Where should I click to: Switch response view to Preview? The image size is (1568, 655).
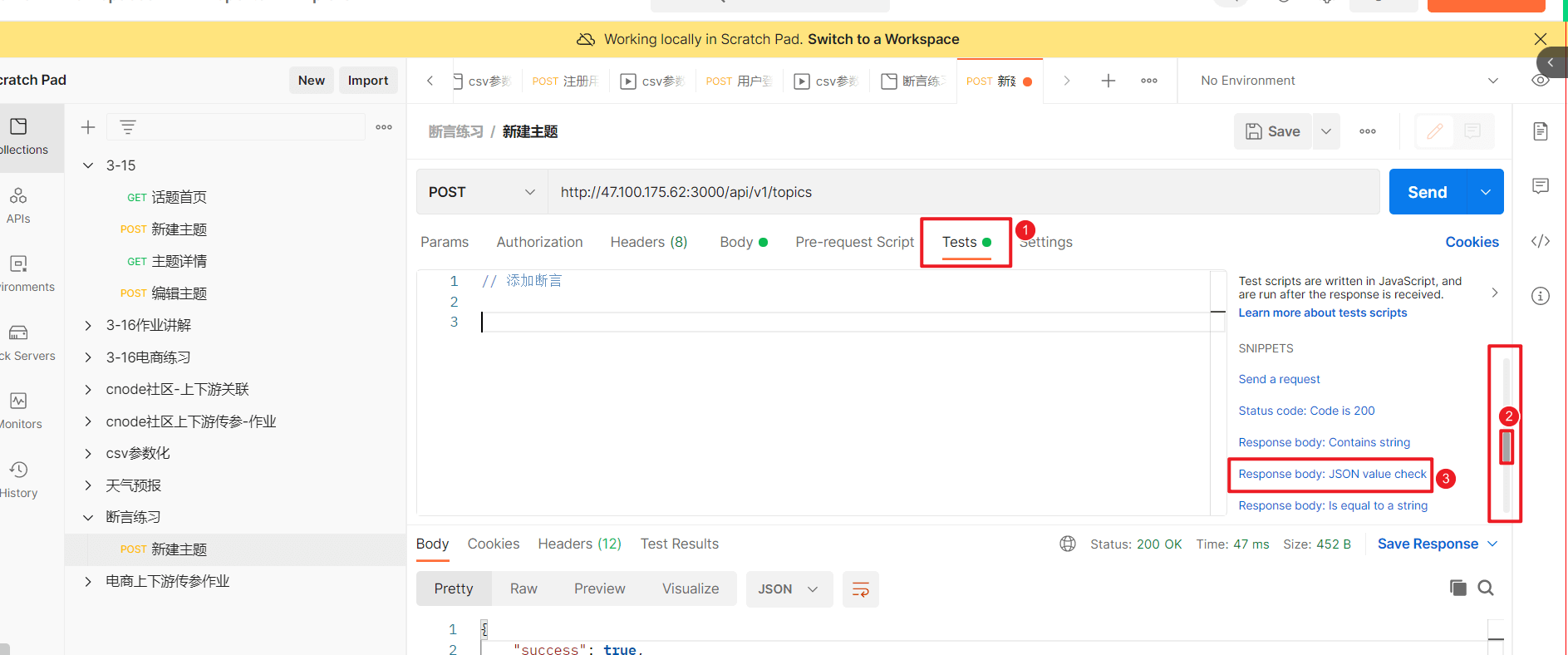click(599, 589)
